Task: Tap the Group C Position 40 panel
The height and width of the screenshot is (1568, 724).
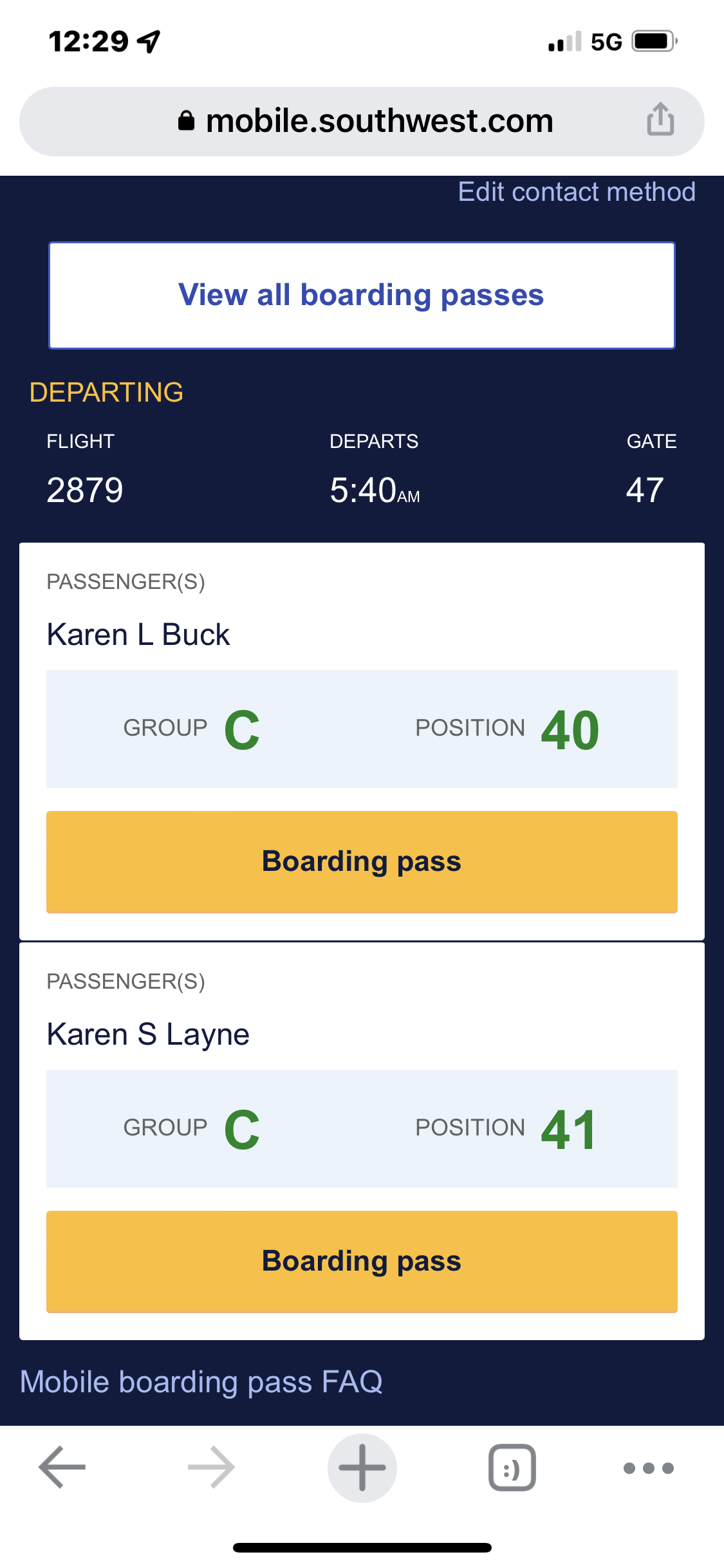Action: [362, 729]
